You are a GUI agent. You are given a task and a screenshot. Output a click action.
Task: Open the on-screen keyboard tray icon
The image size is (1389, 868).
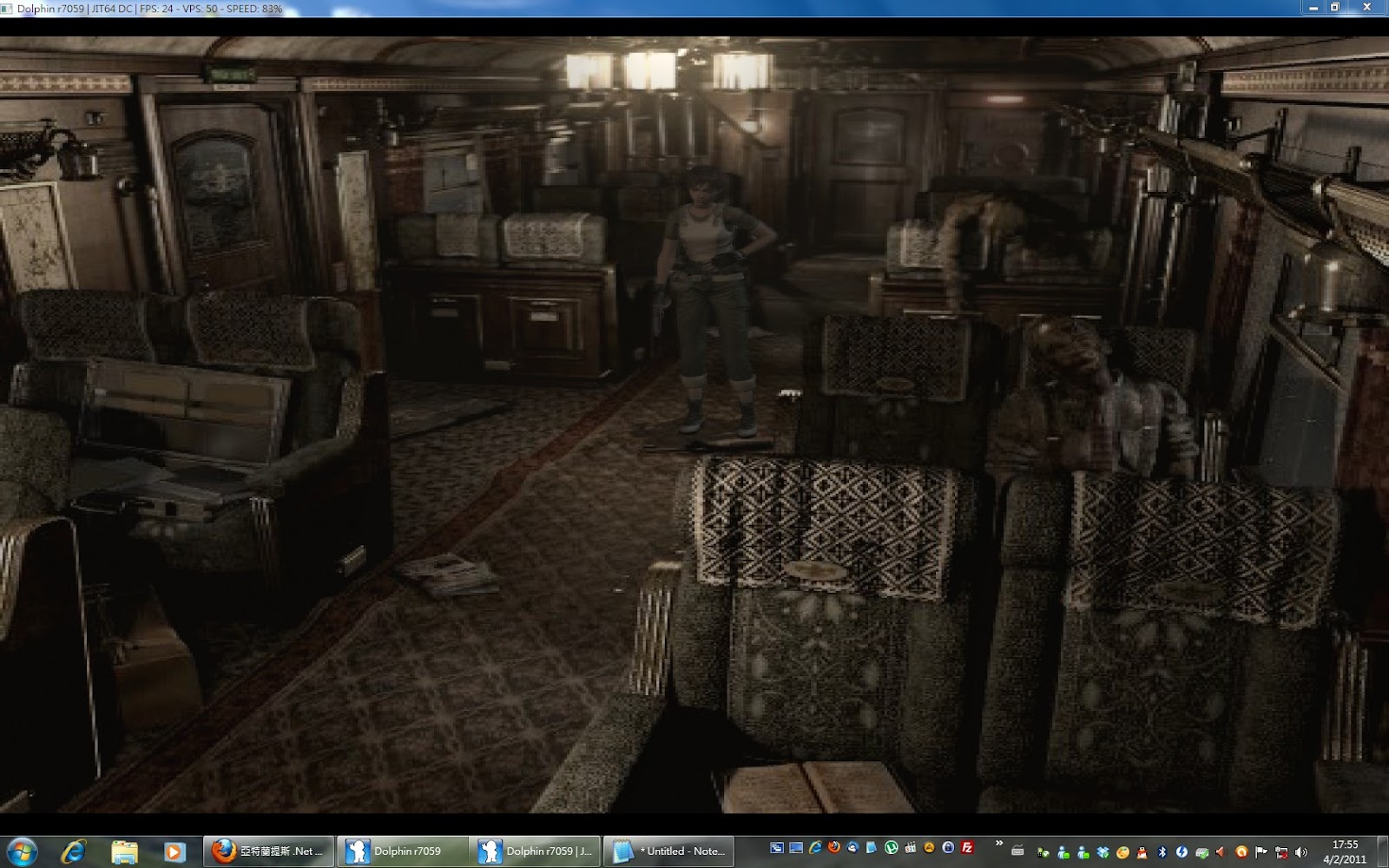tap(1018, 851)
